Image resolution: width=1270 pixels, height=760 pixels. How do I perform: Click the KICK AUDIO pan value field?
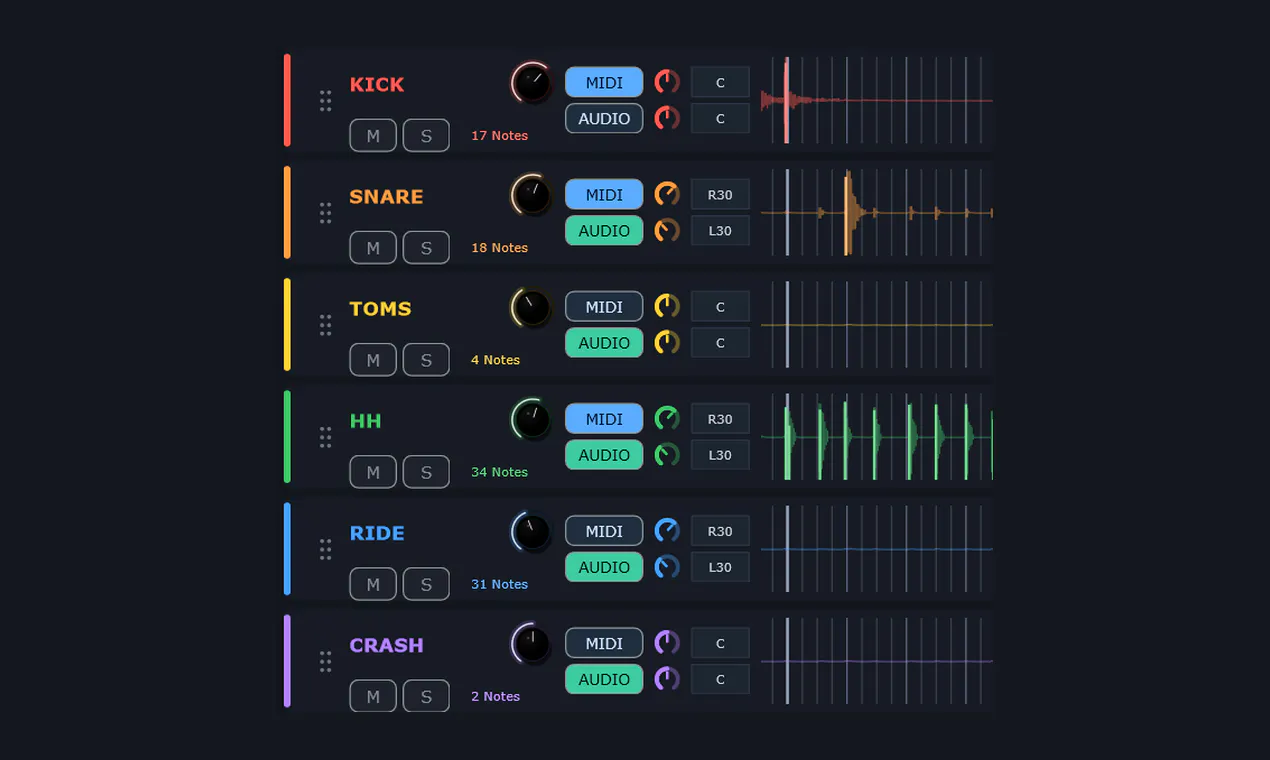(x=720, y=119)
